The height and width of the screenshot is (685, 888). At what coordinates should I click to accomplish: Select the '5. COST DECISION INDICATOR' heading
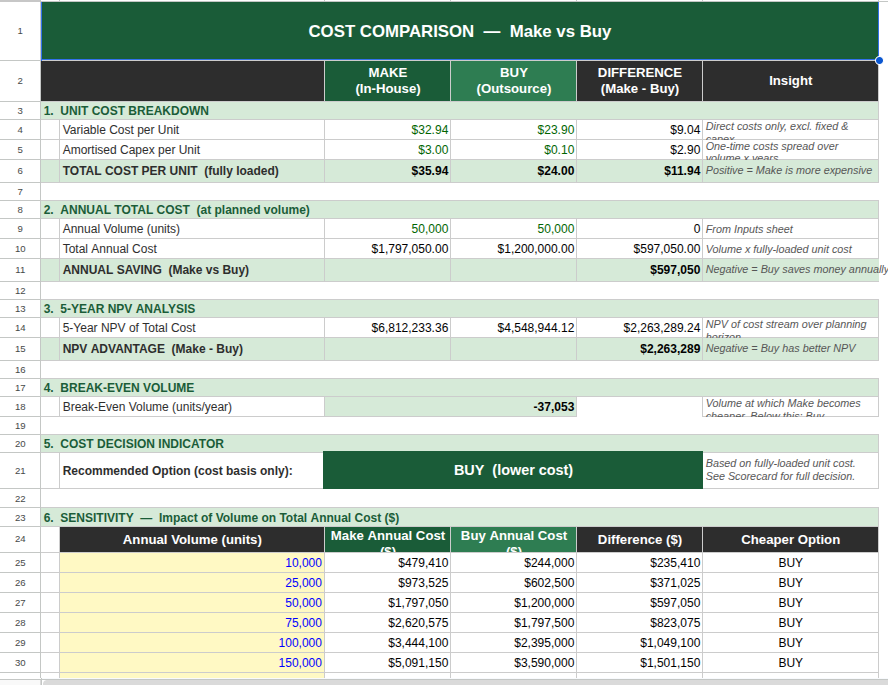[x=459, y=444]
